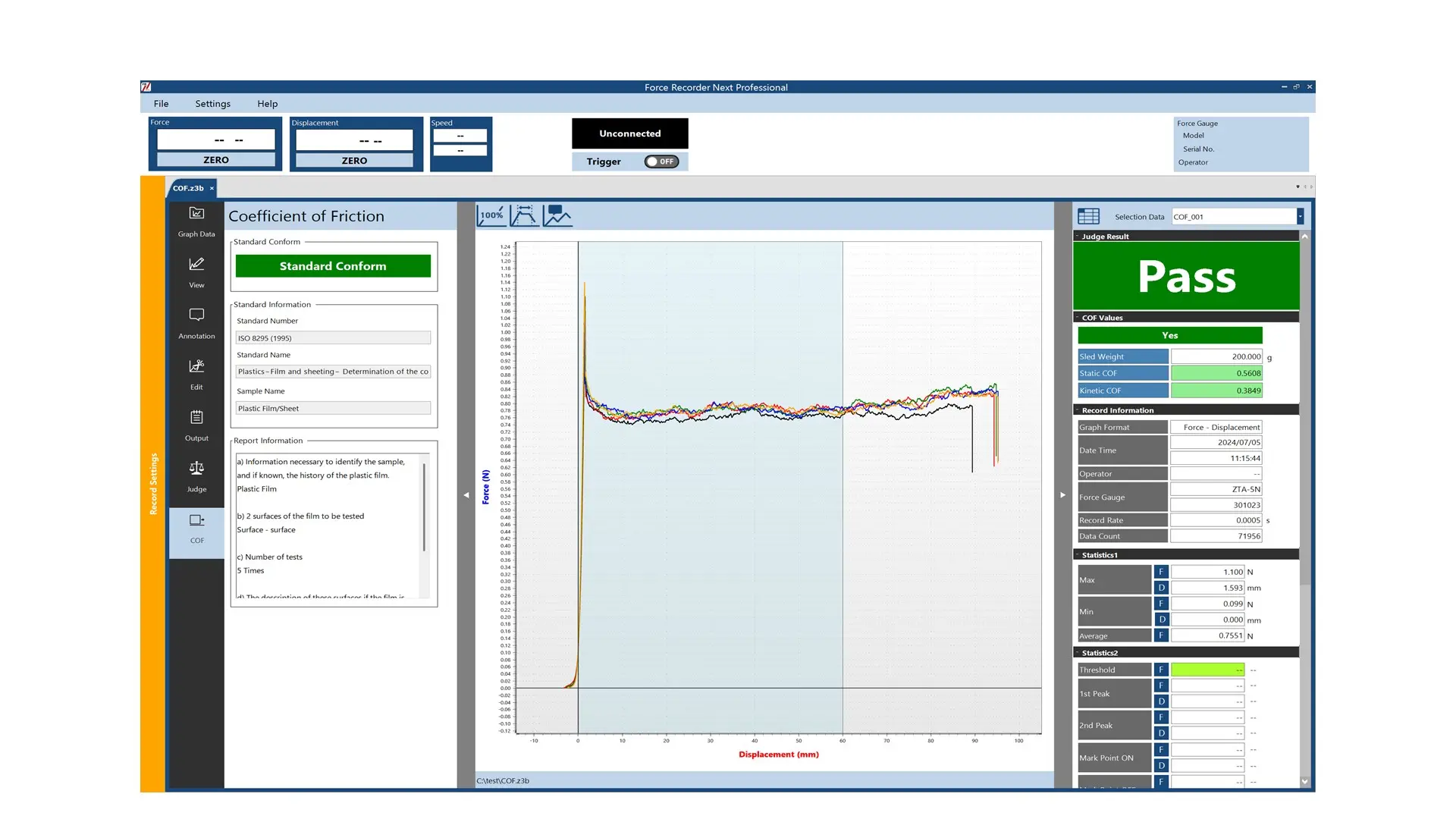Open the Selection Data COF_001 dropdown
Screen dimensions: 1456x819
(x=1300, y=217)
